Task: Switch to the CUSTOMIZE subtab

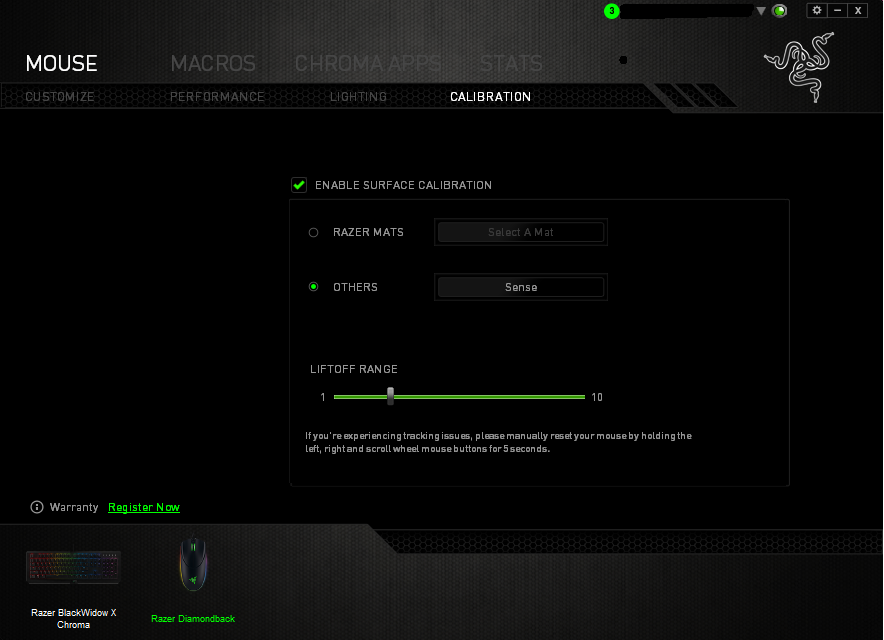Action: (60, 96)
